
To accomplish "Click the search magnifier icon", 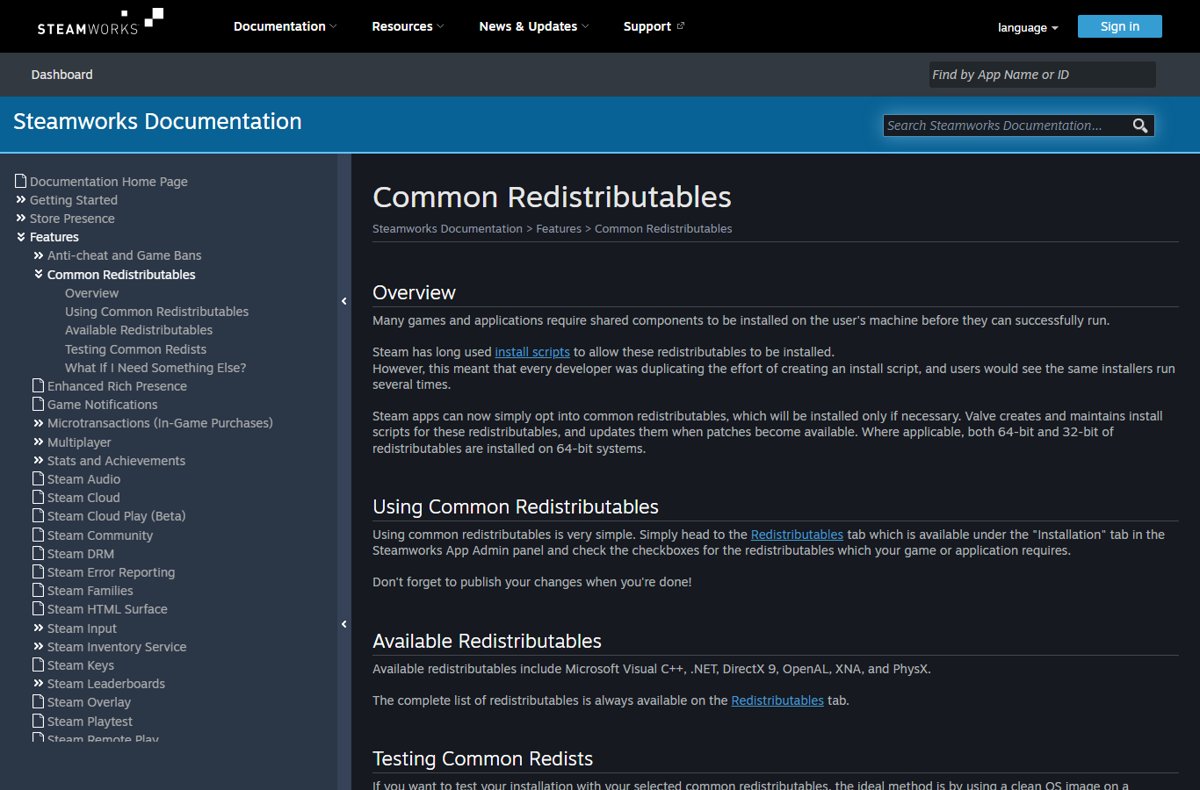I will [1140, 125].
